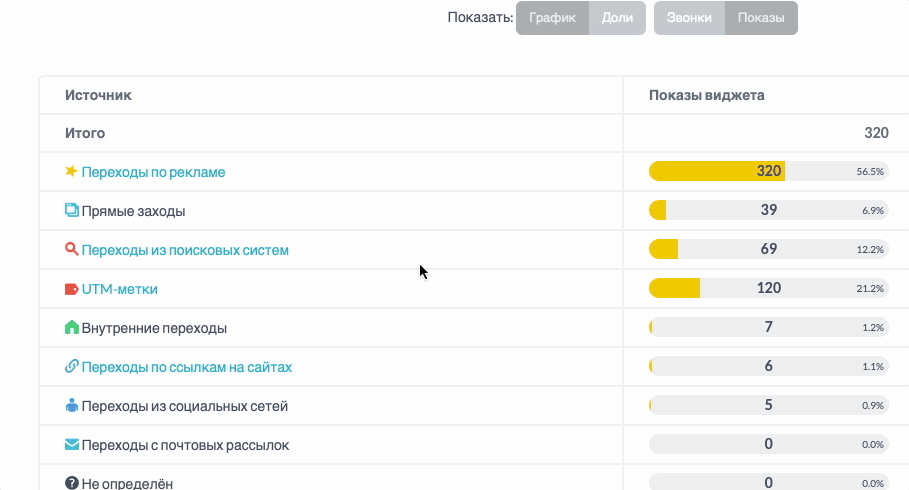
Task: Click the green house icon for Внутренние переходы
Action: pyautogui.click(x=71, y=327)
